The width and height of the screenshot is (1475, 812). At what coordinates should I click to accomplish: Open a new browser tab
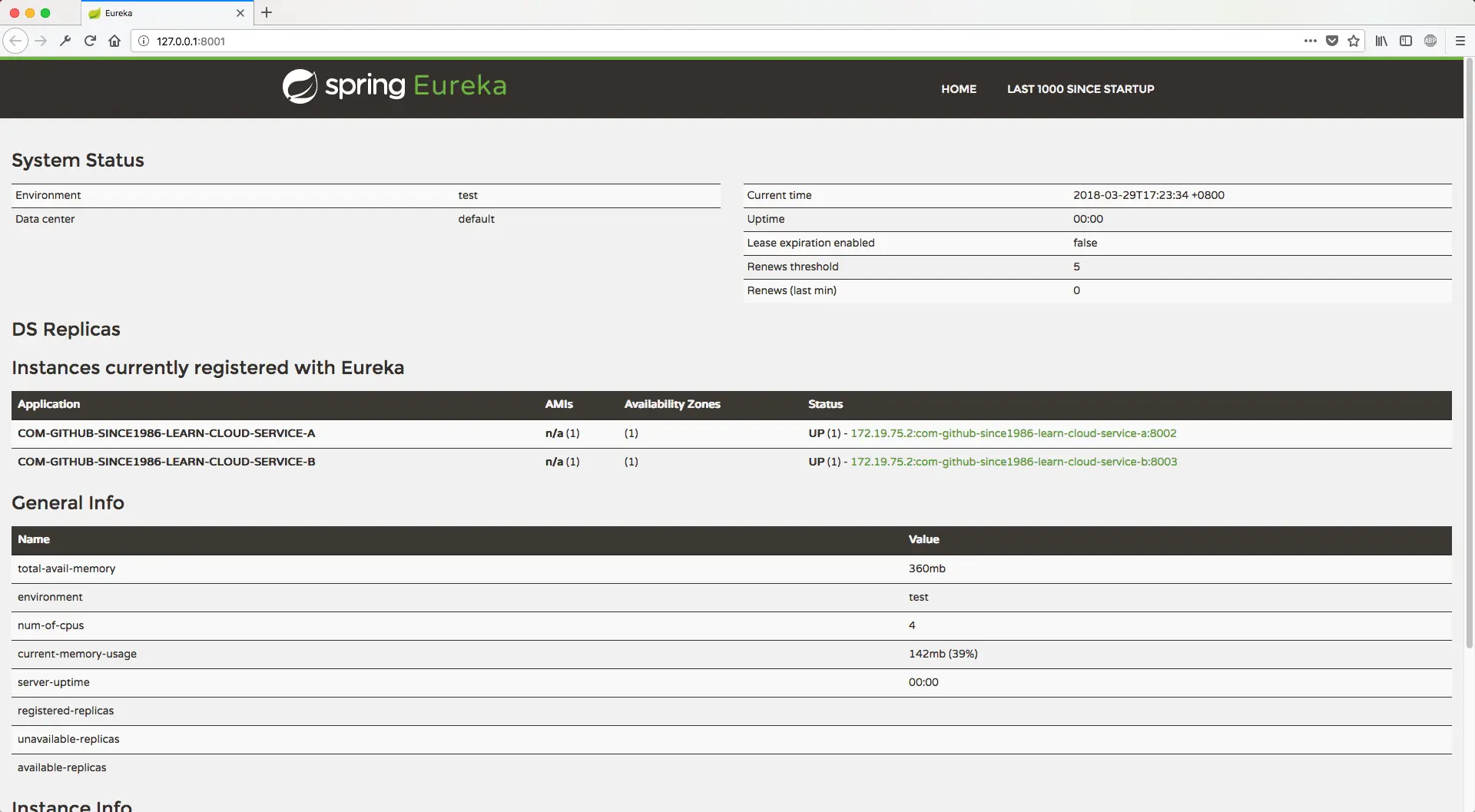267,12
